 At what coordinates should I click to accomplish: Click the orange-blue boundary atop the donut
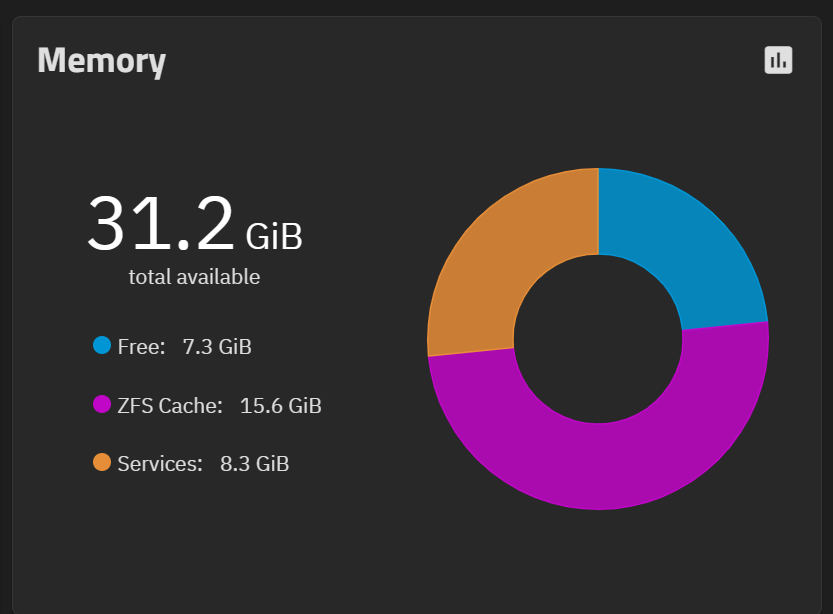coord(599,211)
